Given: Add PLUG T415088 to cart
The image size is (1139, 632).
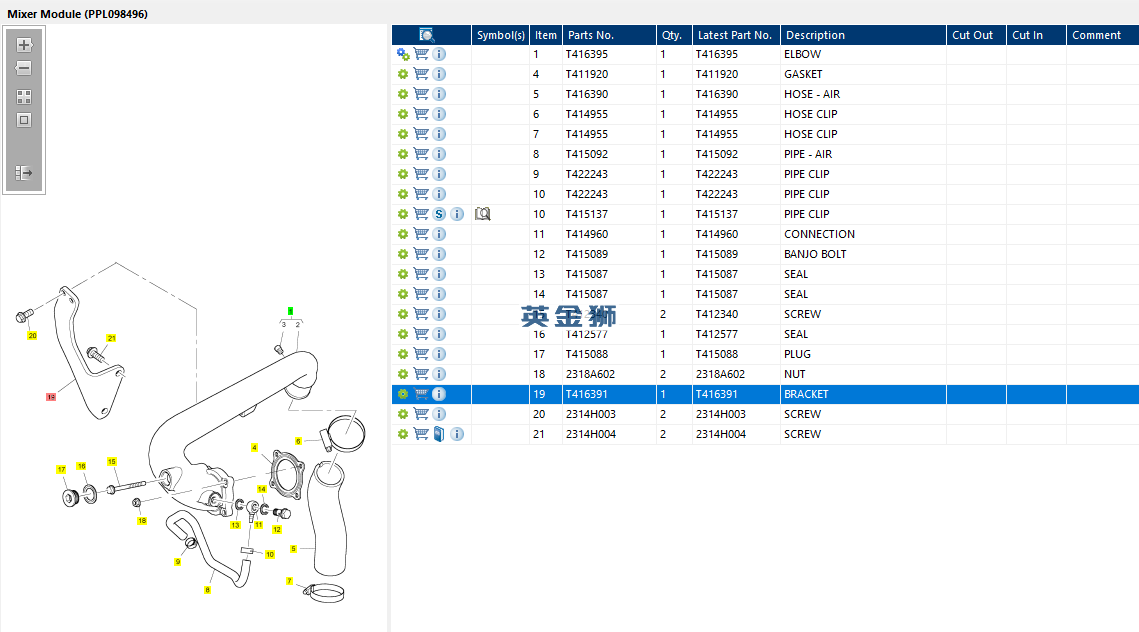Looking at the screenshot, I should point(421,354).
